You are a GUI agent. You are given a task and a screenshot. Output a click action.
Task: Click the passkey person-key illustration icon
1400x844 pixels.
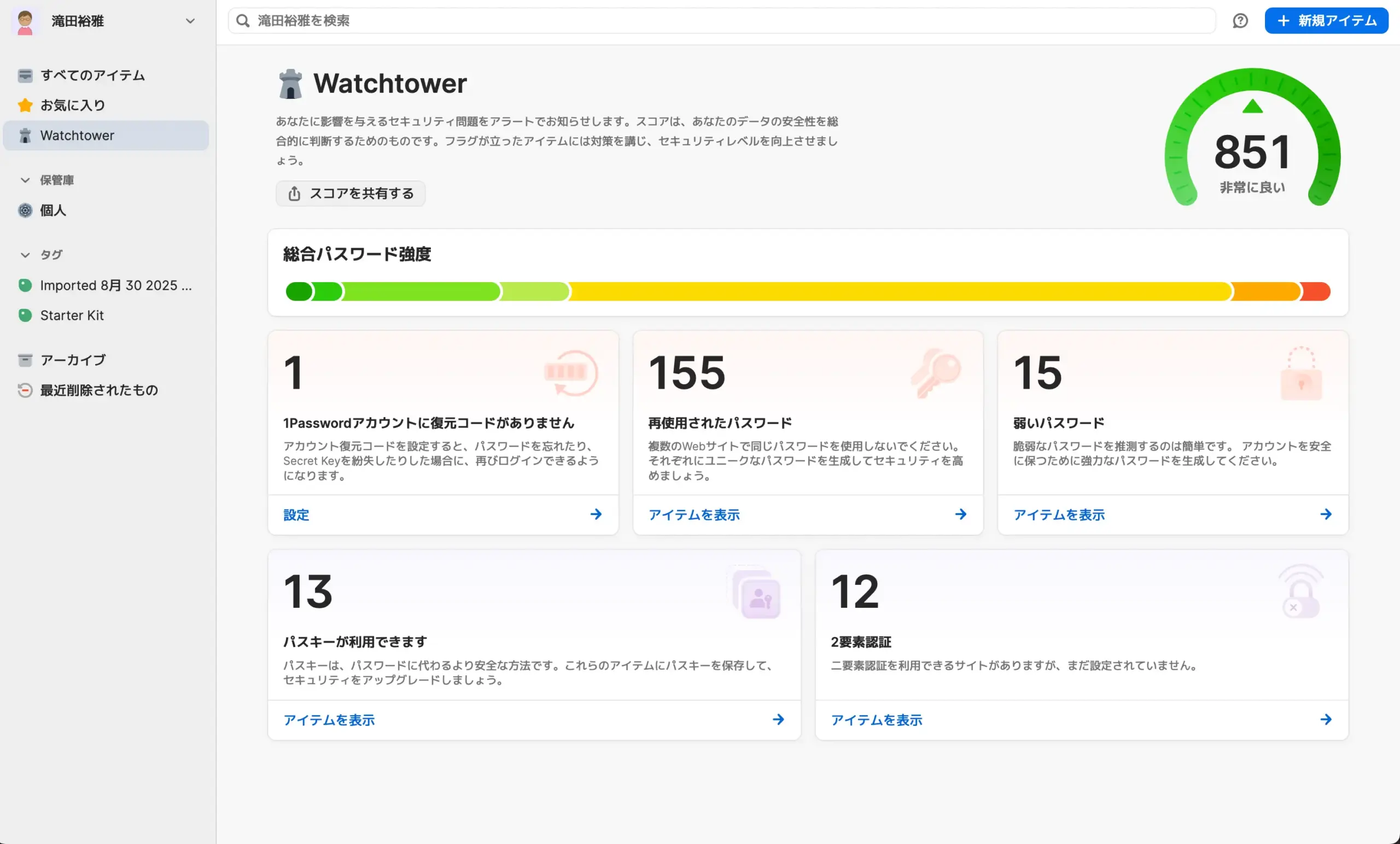[x=756, y=593]
